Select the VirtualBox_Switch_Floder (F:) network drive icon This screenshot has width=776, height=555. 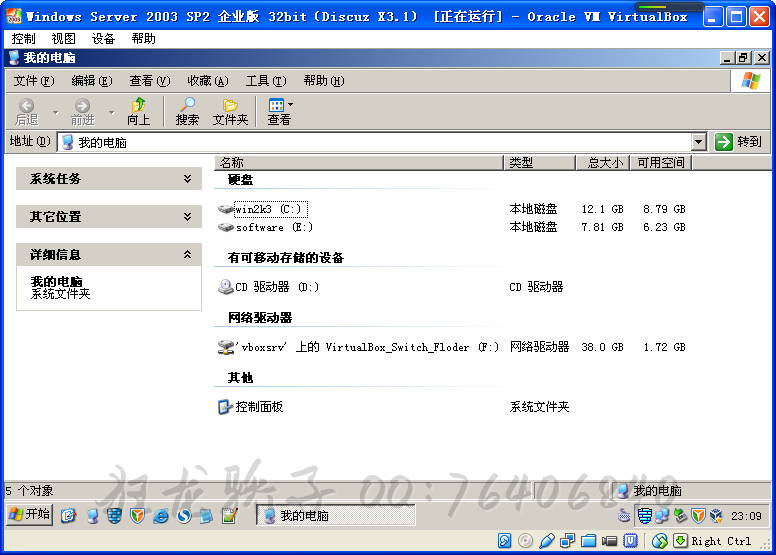[x=226, y=347]
